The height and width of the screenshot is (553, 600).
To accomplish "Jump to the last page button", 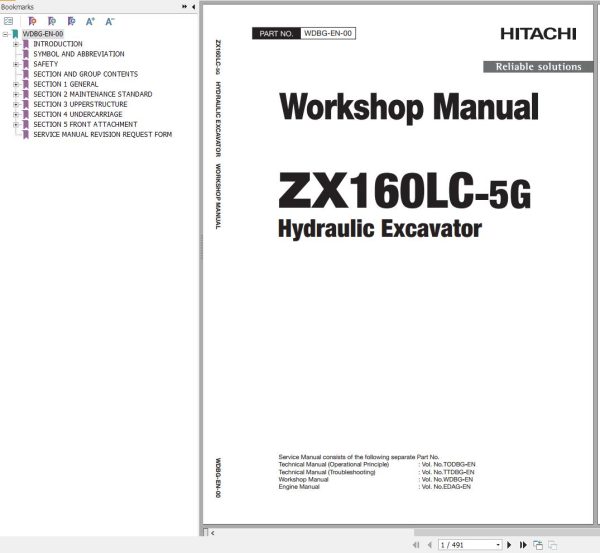I will point(523,545).
